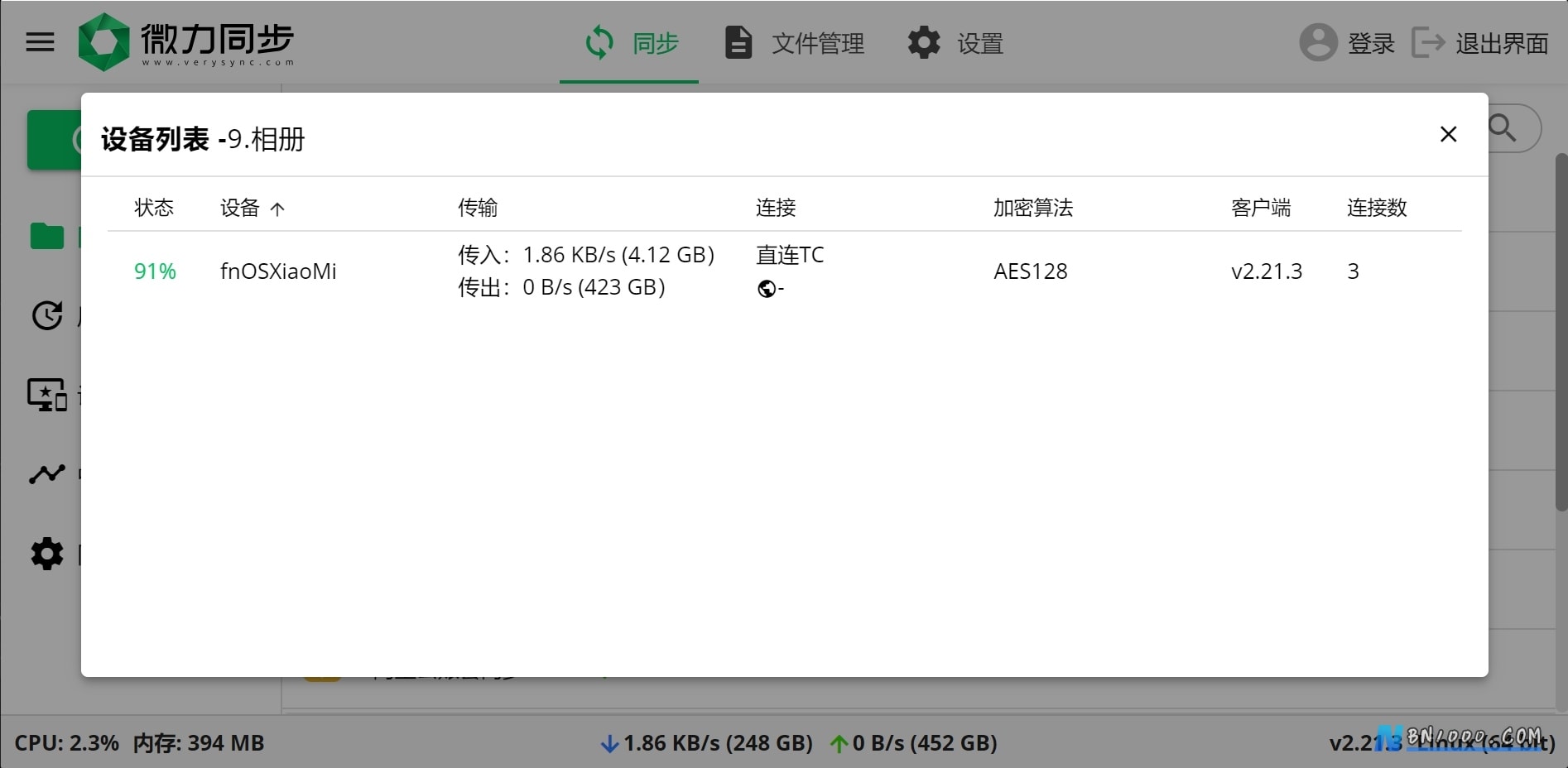
Task: Click the 连接 column header
Action: [x=776, y=208]
